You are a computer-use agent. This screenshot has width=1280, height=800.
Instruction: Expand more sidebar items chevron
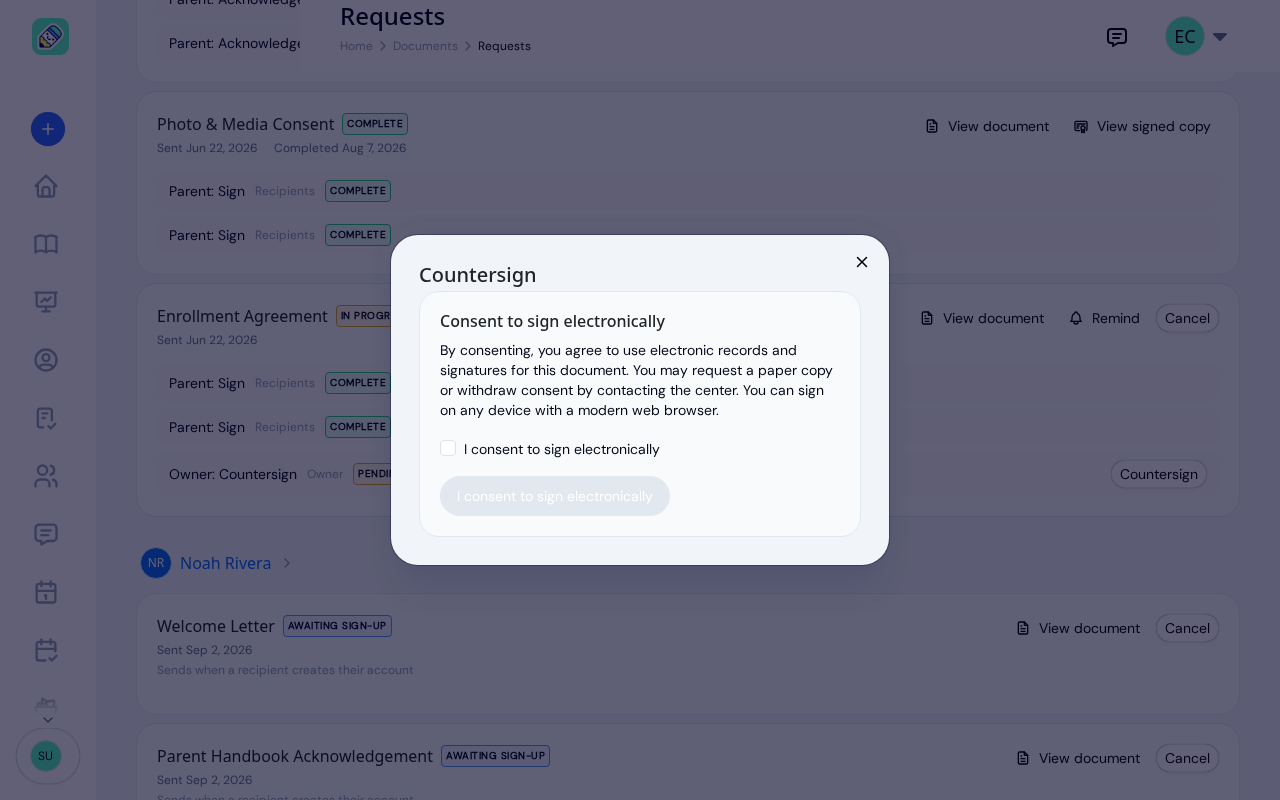tap(47, 719)
